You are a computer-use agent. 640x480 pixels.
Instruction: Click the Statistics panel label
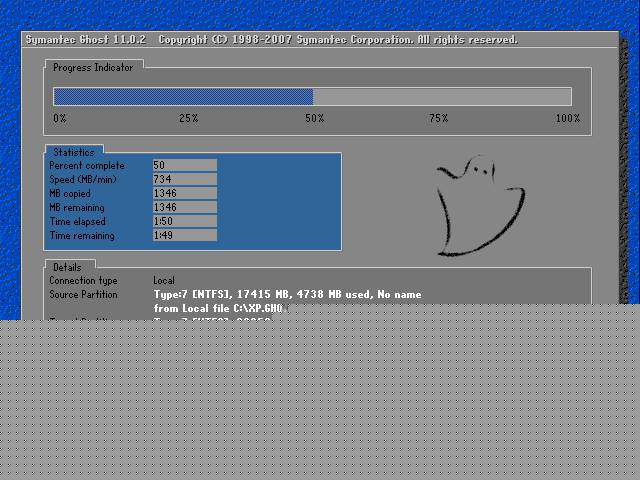[x=74, y=152]
